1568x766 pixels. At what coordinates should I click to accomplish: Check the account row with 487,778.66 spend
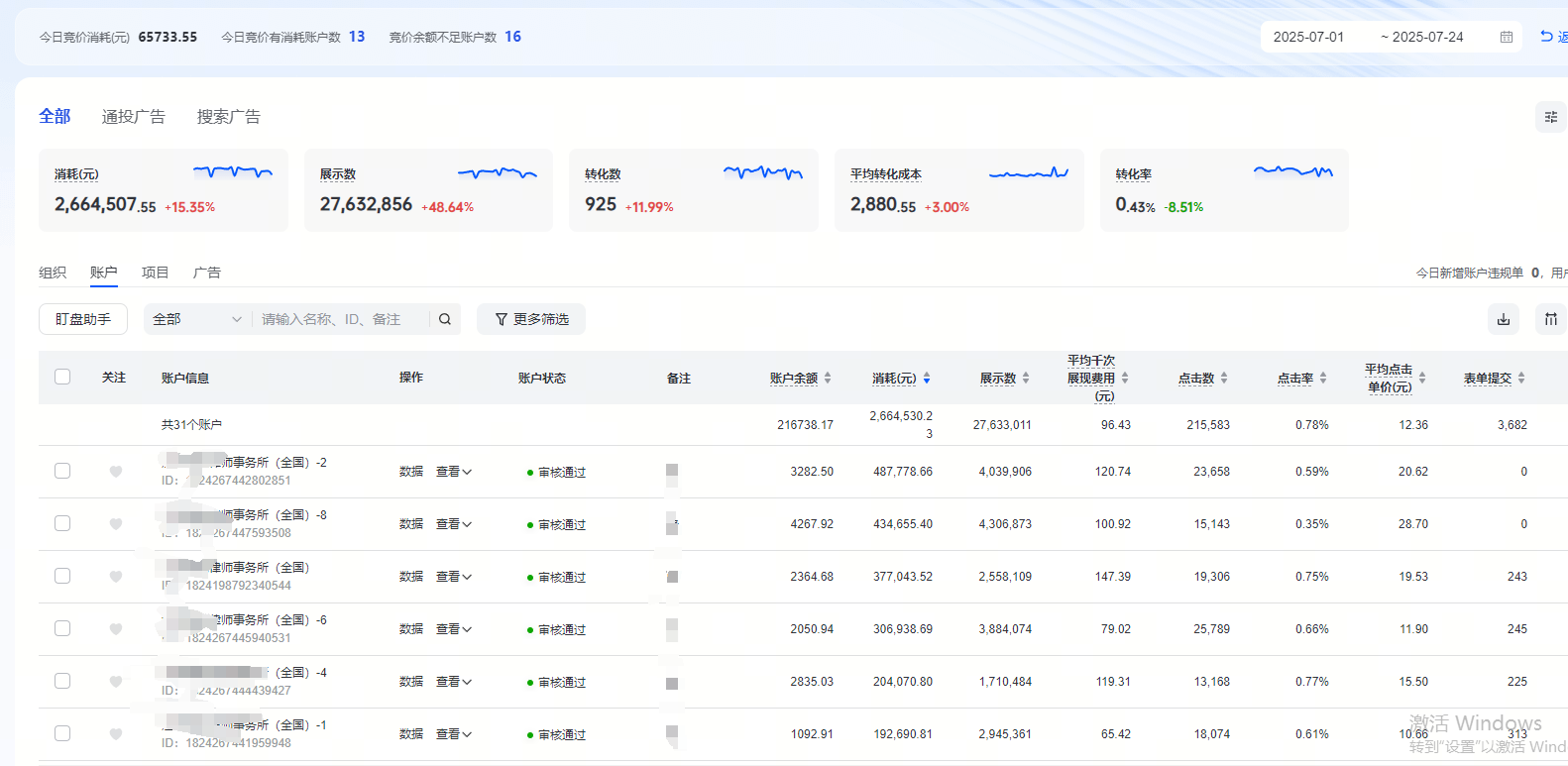tap(62, 471)
